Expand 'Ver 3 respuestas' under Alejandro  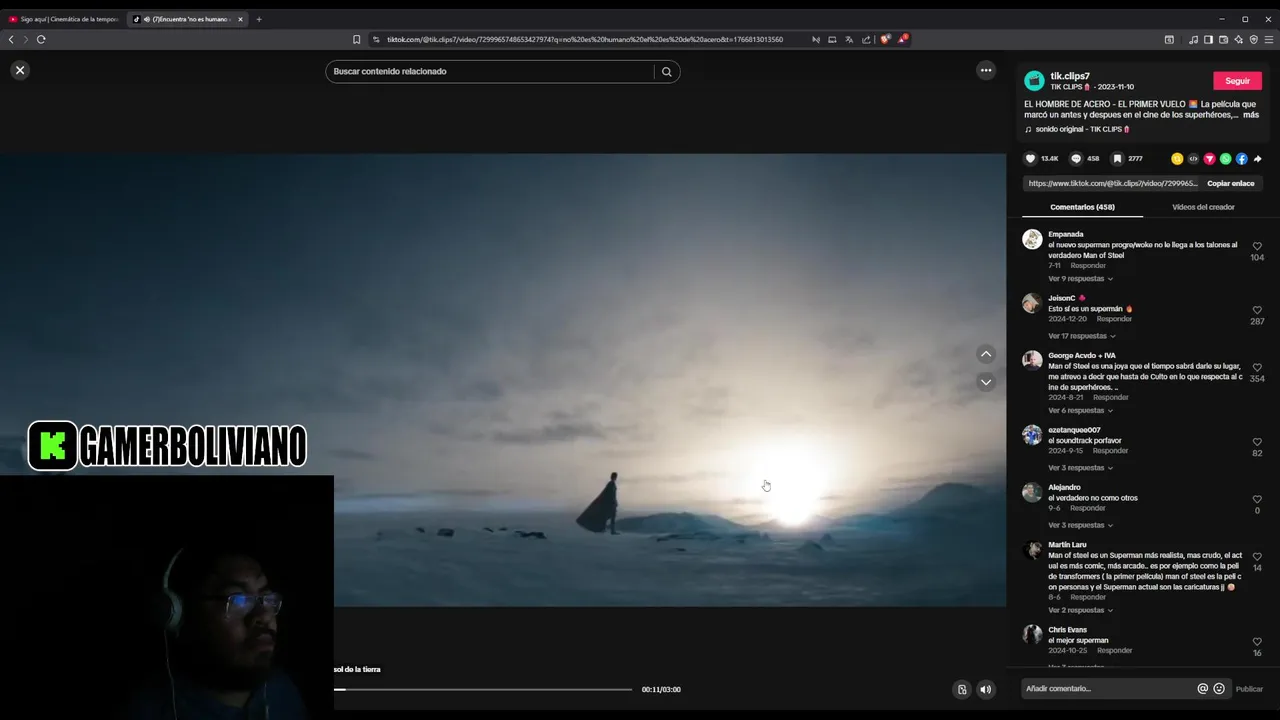tap(1080, 525)
